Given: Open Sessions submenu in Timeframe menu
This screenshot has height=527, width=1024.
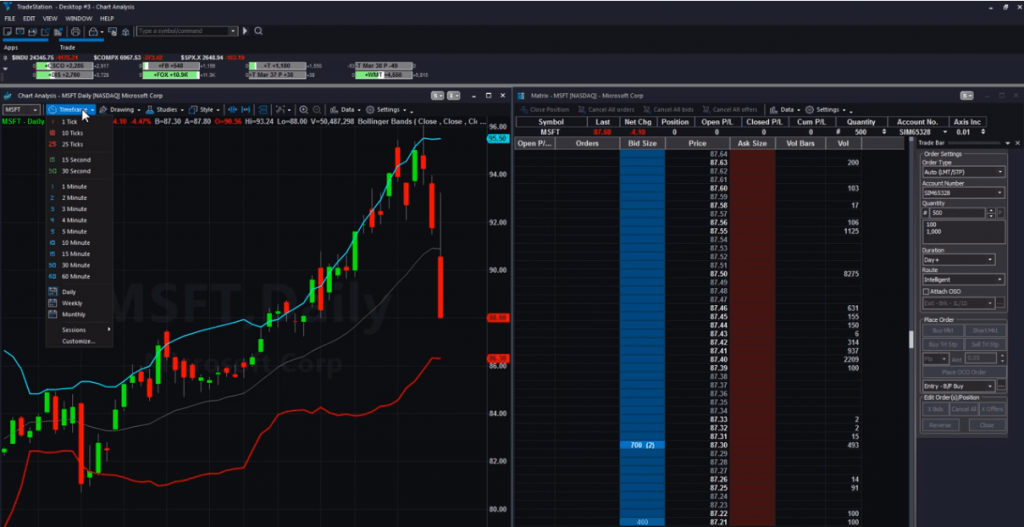Looking at the screenshot, I should tap(79, 330).
